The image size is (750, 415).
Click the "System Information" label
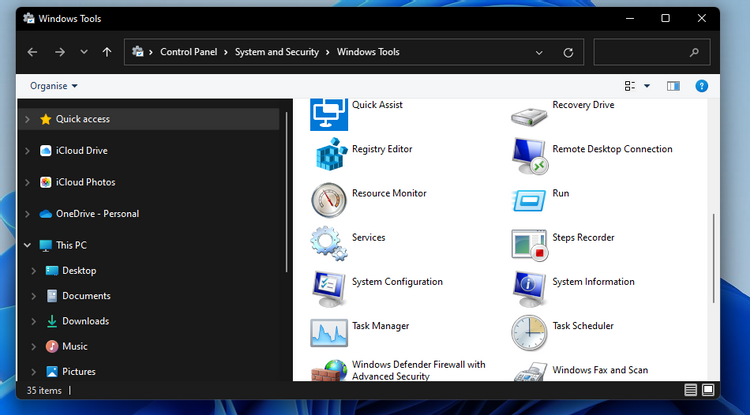click(593, 282)
